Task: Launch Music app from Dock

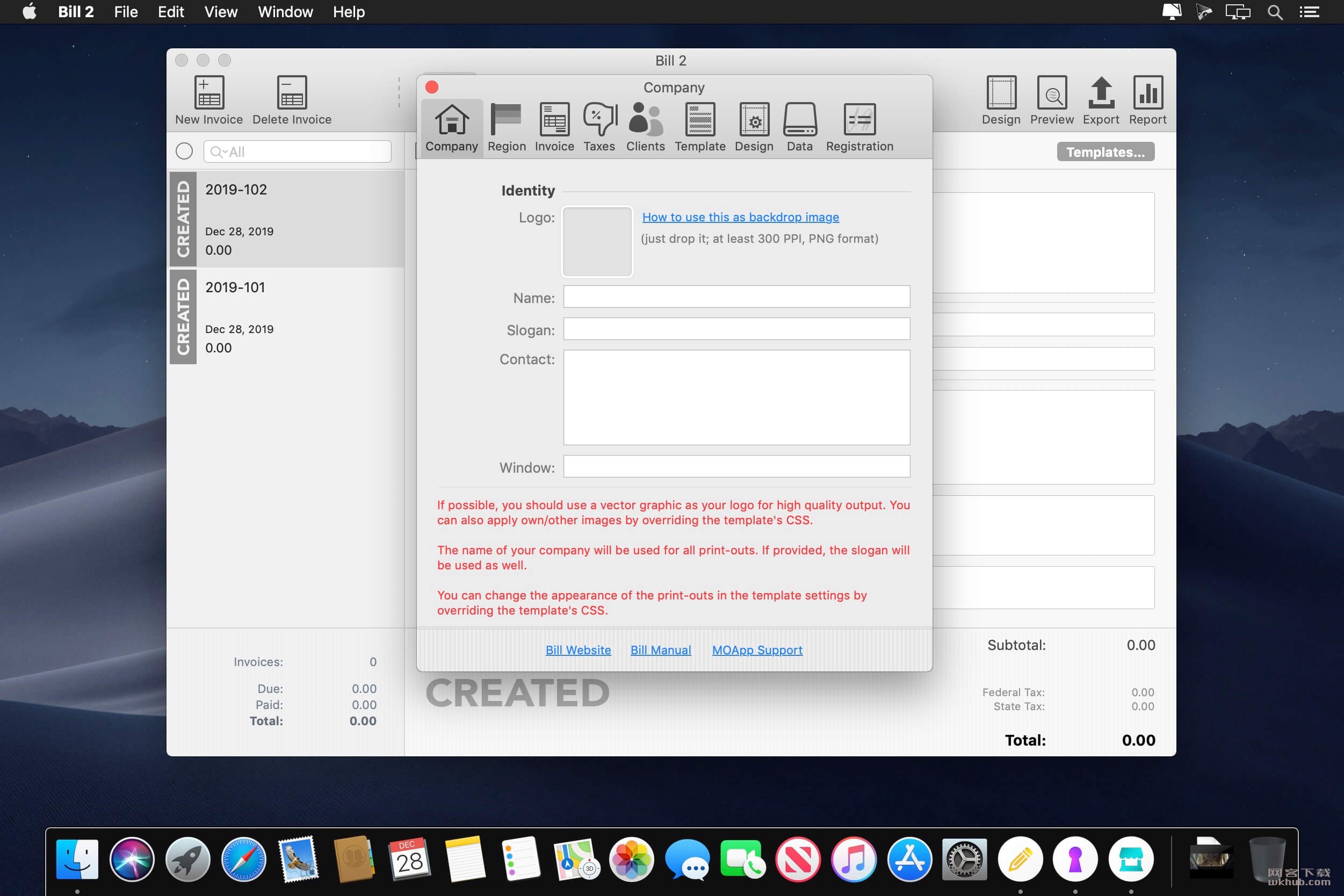Action: click(x=854, y=859)
